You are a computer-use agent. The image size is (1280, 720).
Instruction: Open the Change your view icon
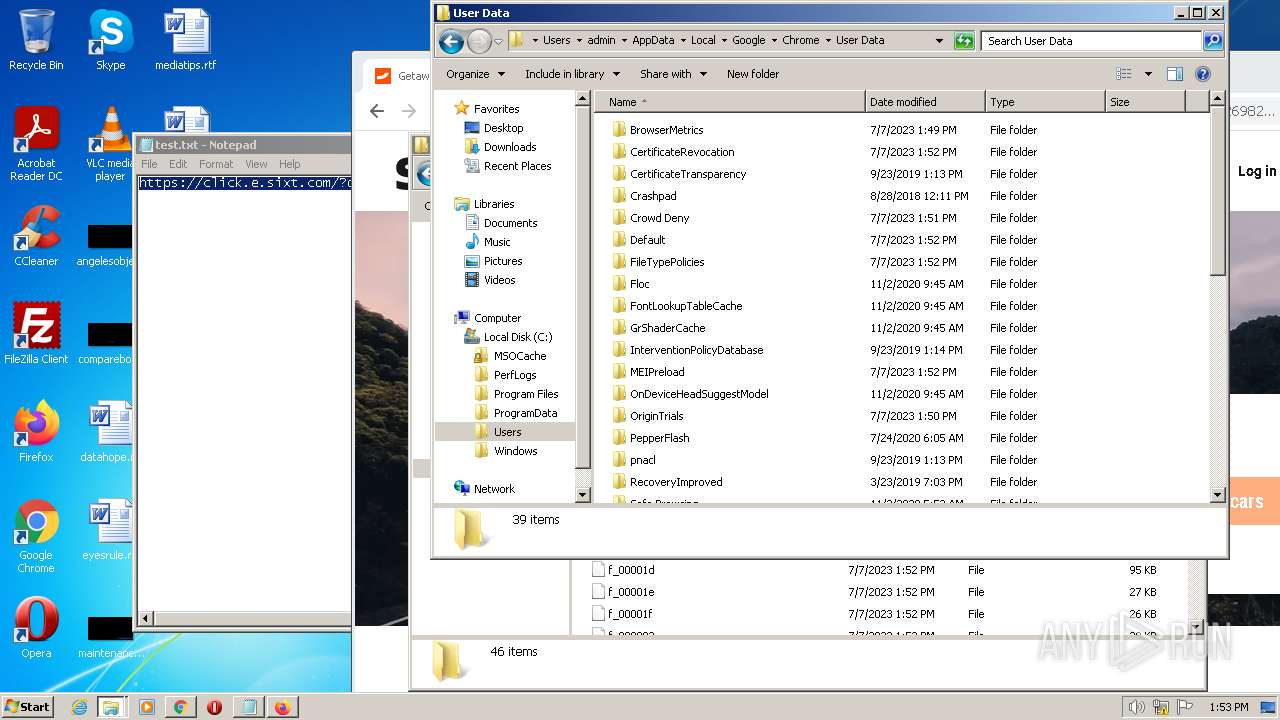pyautogui.click(x=1124, y=74)
